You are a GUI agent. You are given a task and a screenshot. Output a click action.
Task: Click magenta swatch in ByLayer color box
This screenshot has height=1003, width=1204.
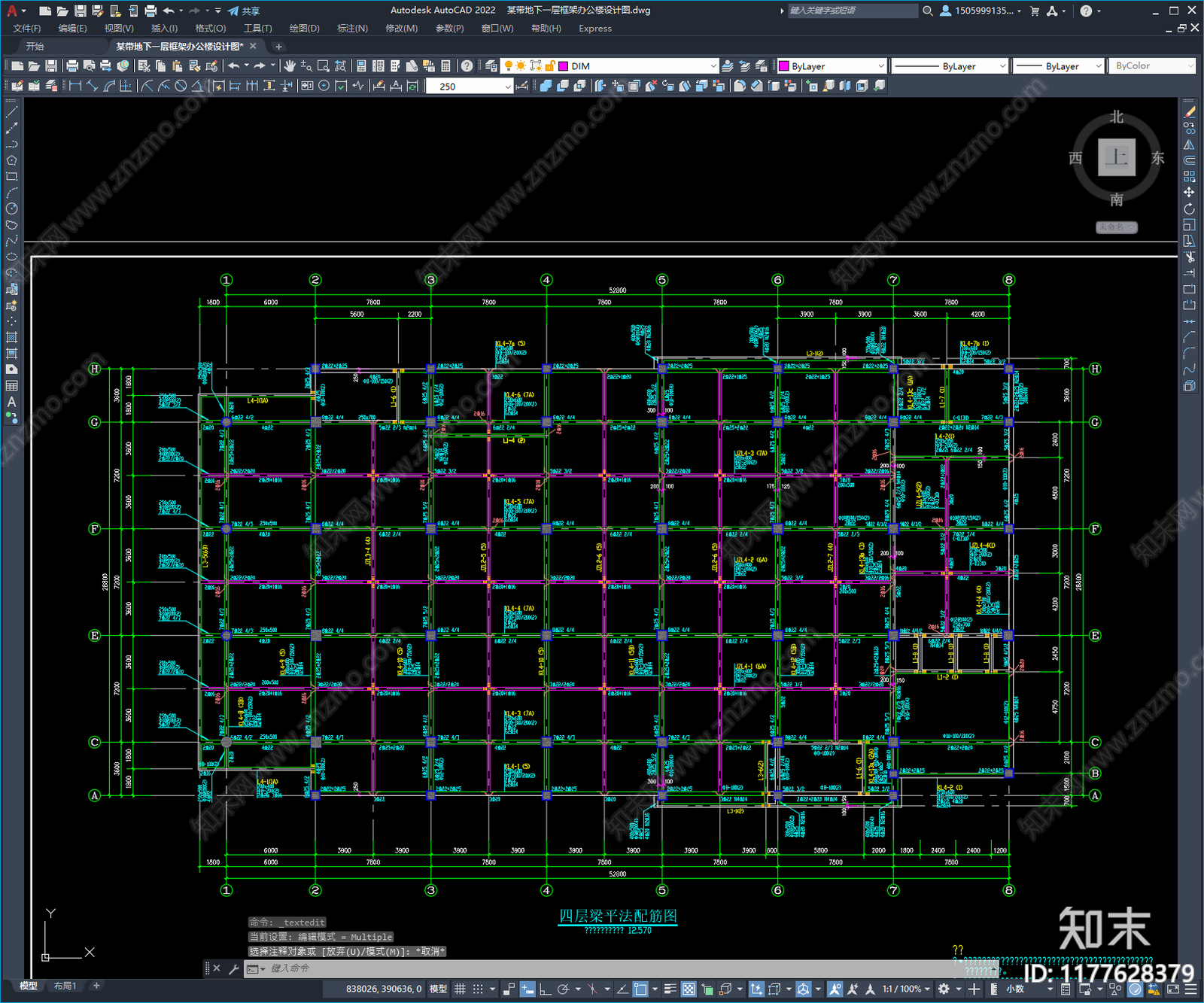pos(783,66)
